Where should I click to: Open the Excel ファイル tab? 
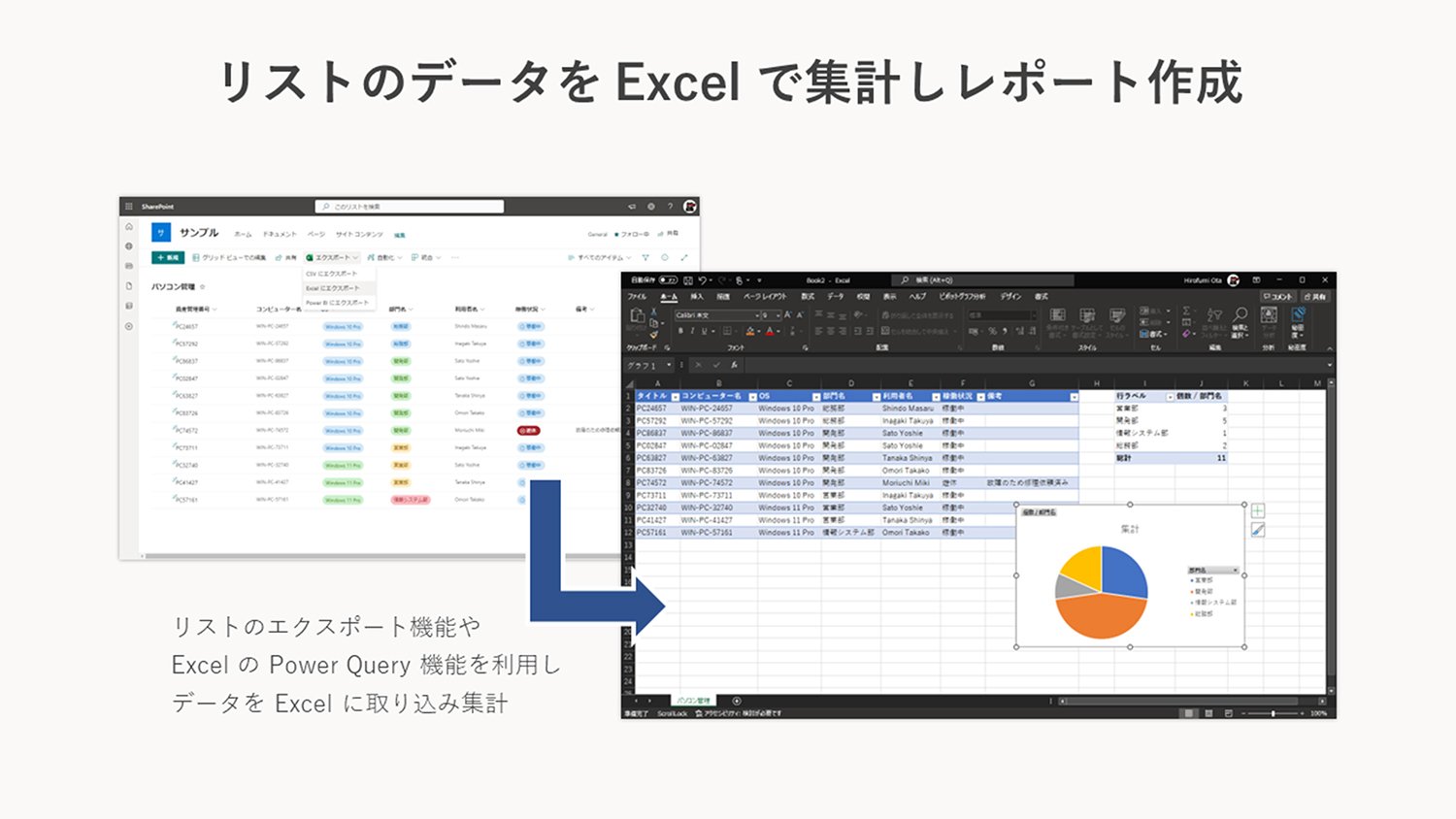pos(637,296)
